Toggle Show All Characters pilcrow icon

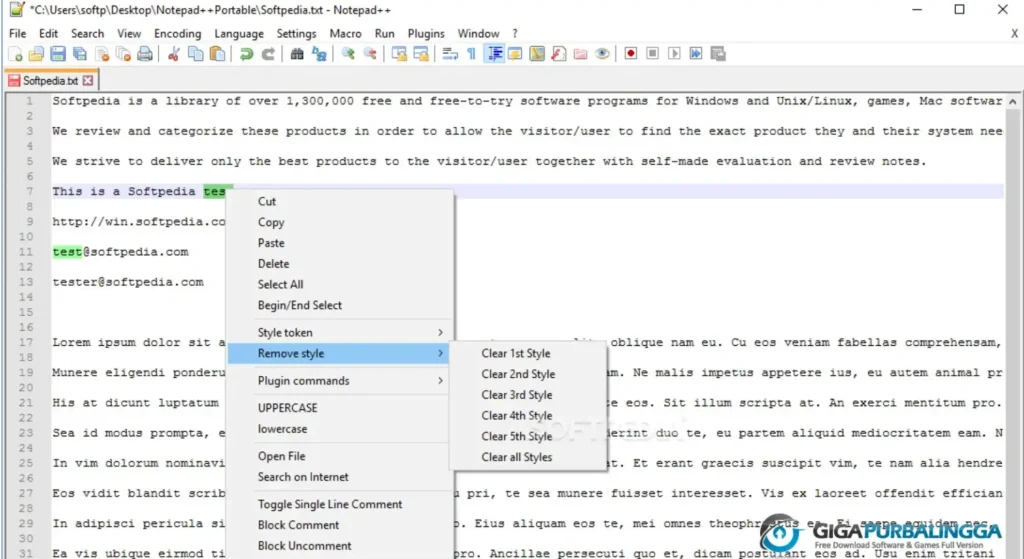coord(472,54)
